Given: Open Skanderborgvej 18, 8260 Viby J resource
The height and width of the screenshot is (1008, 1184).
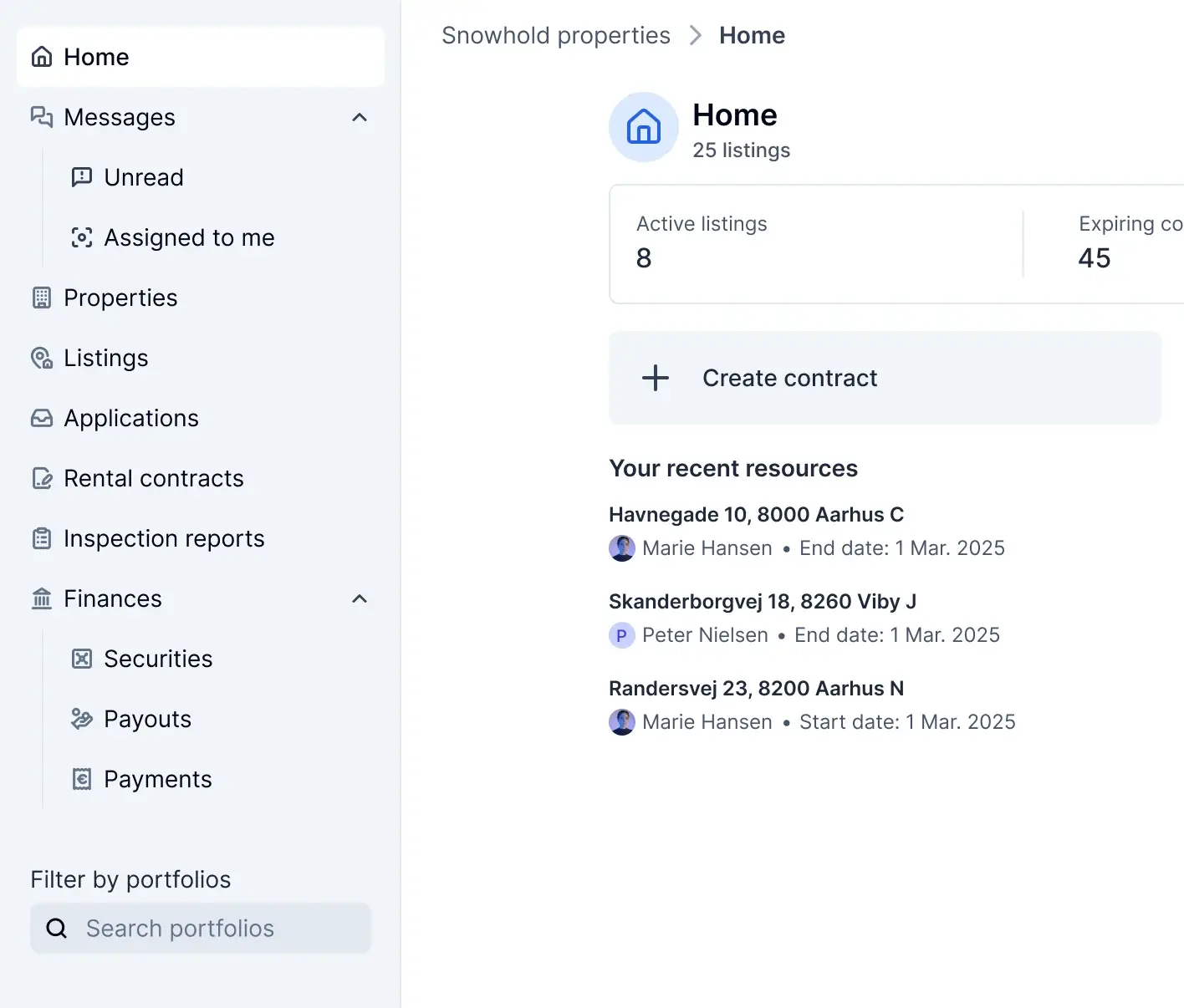Looking at the screenshot, I should coord(762,601).
